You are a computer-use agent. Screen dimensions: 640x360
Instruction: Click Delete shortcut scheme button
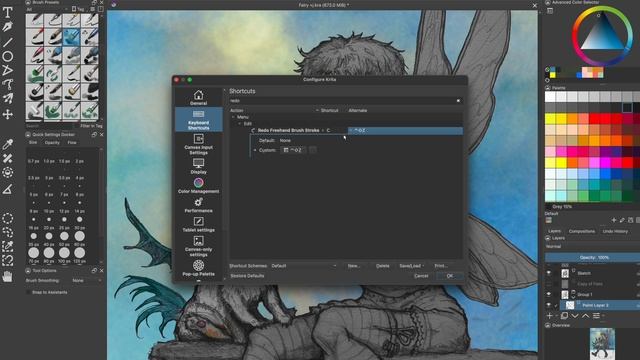click(382, 266)
